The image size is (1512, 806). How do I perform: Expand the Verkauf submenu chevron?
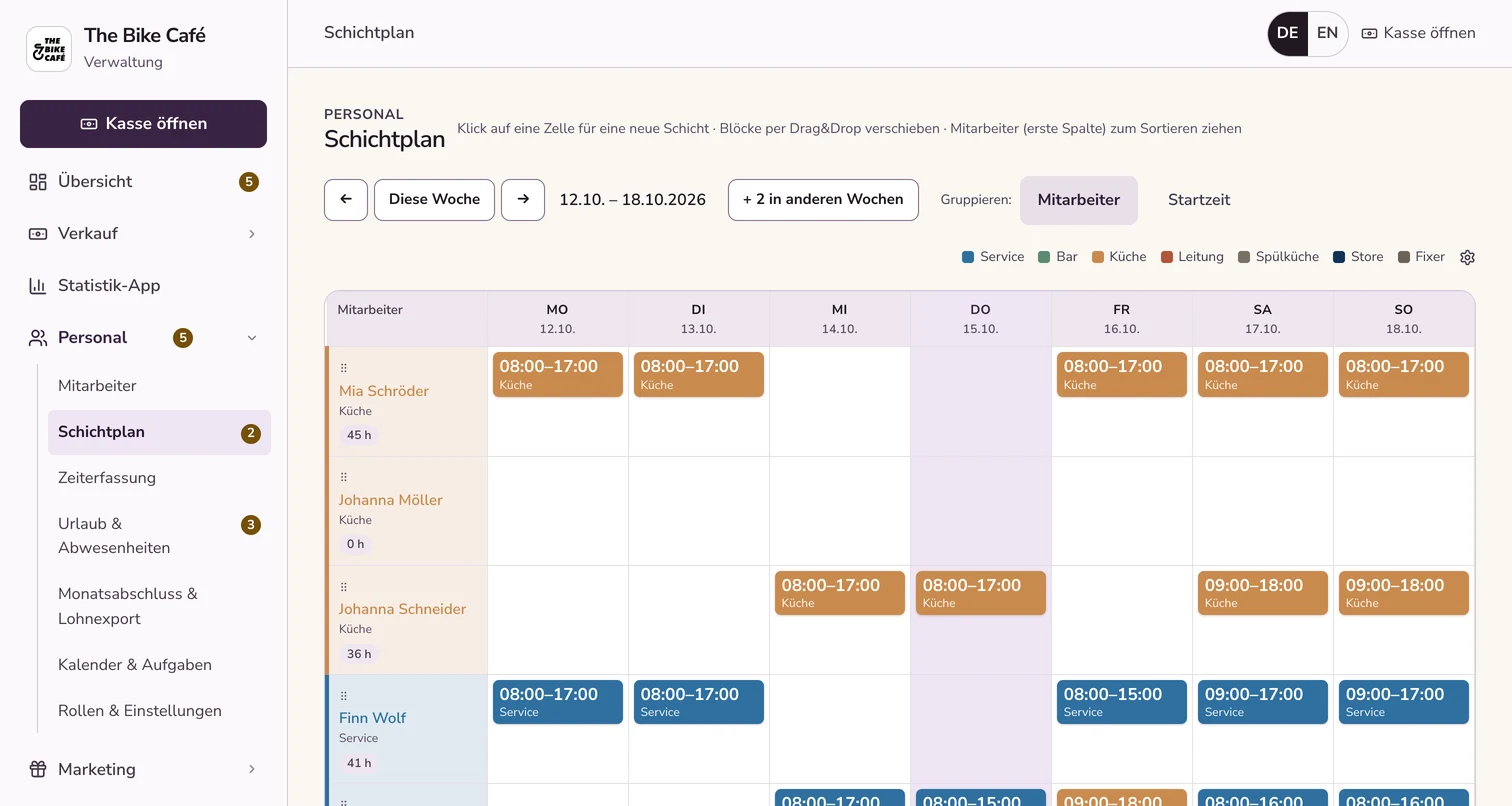252,234
